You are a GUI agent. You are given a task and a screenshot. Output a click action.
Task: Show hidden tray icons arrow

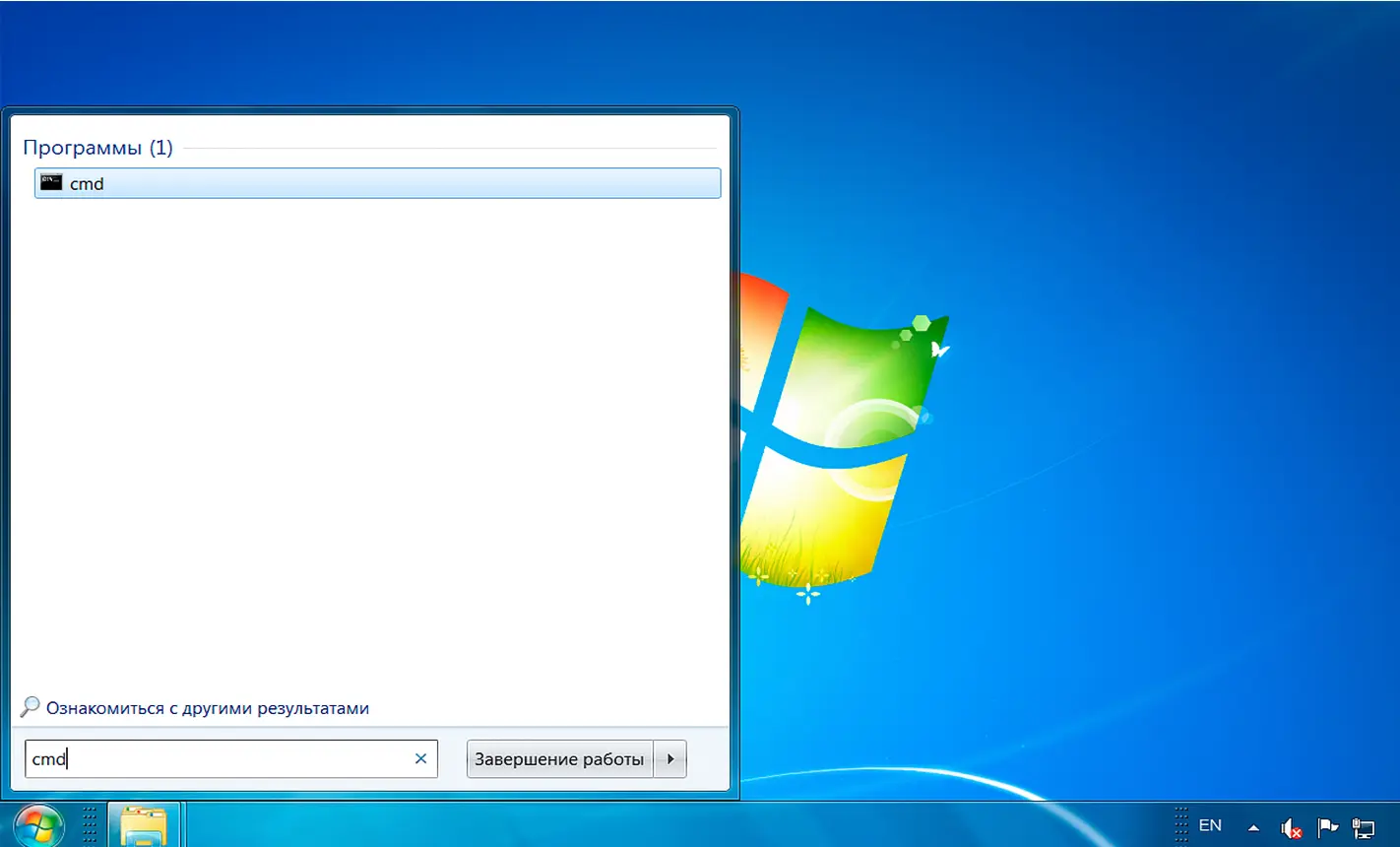[1253, 827]
